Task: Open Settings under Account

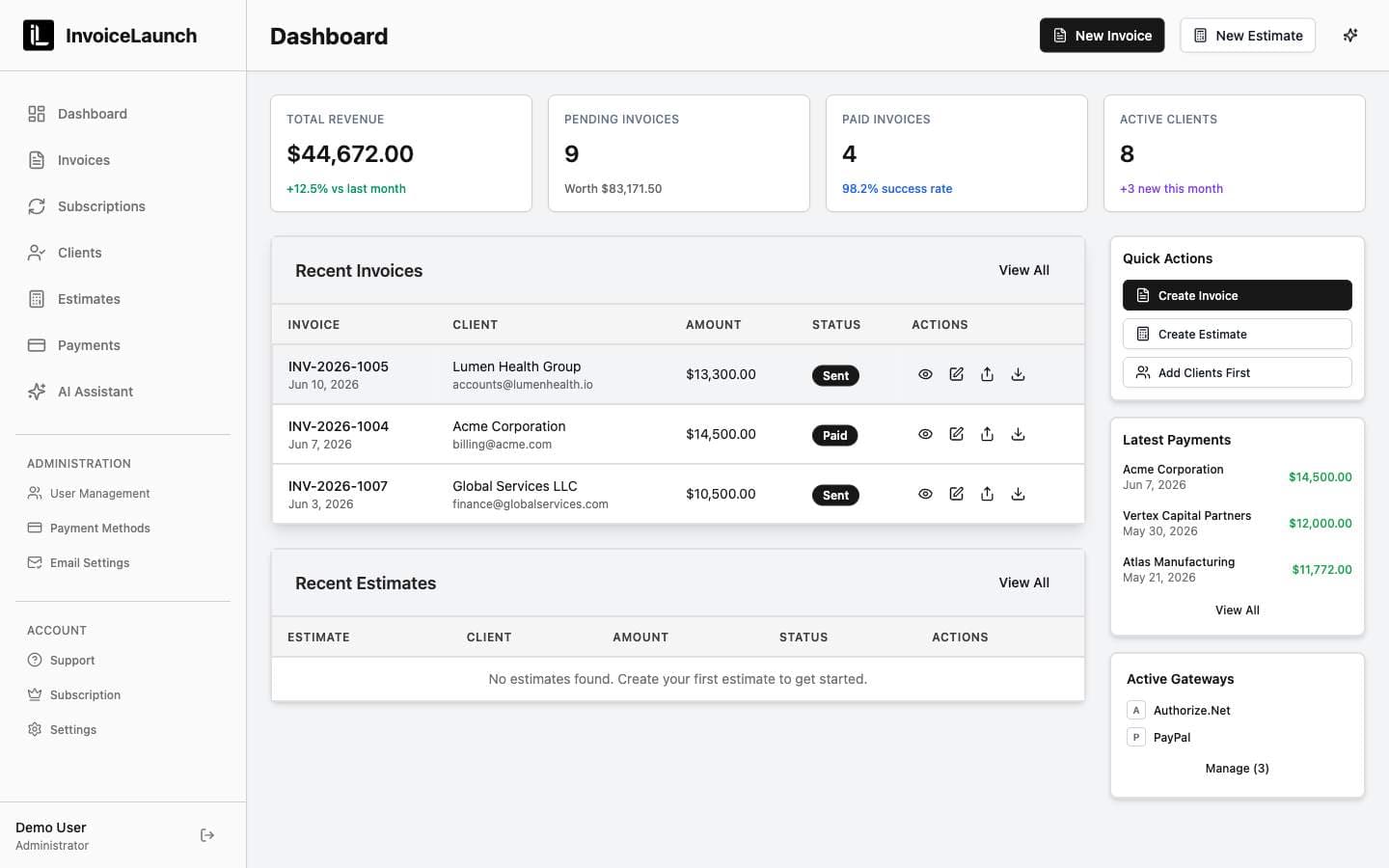Action: click(x=123, y=729)
